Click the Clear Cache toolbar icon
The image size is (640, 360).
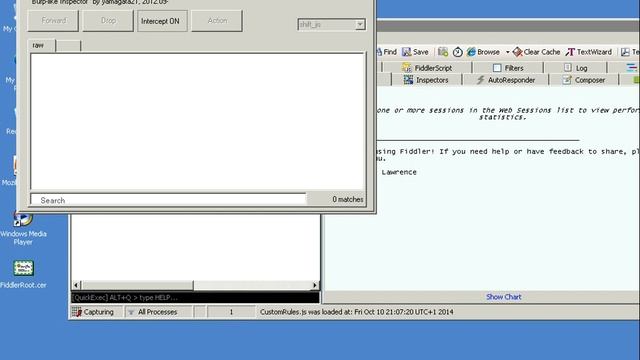pyautogui.click(x=536, y=52)
